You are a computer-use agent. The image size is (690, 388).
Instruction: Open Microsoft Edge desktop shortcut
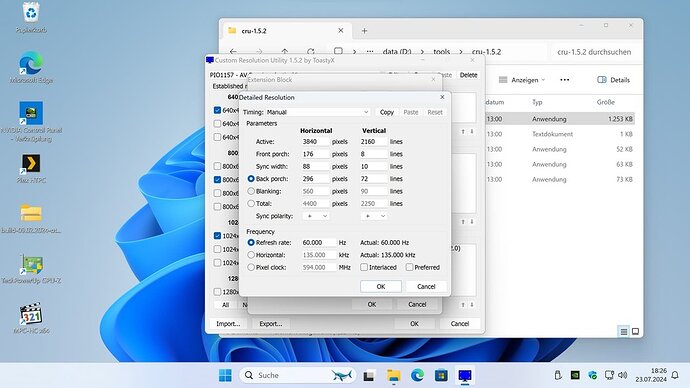31,68
